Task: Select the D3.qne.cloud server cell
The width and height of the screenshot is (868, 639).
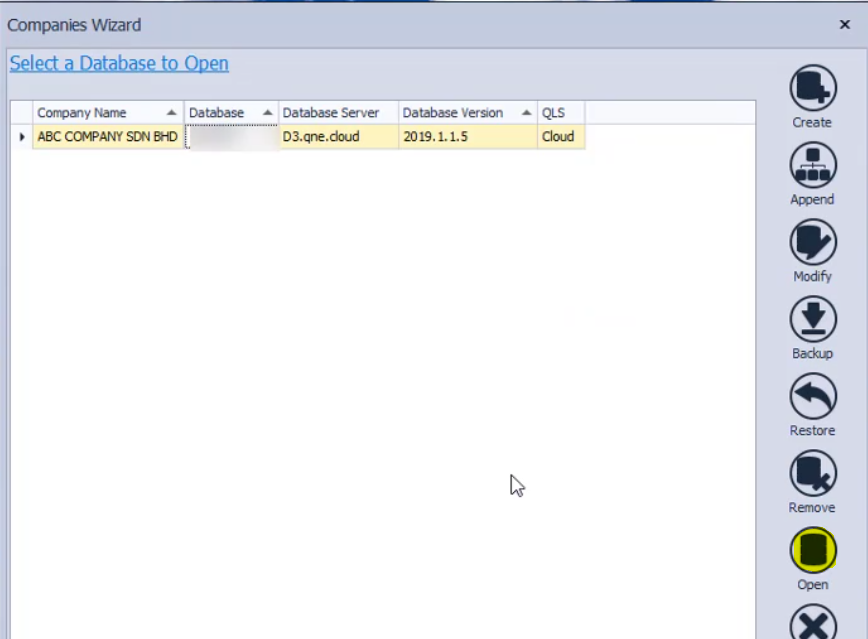Action: click(x=338, y=136)
